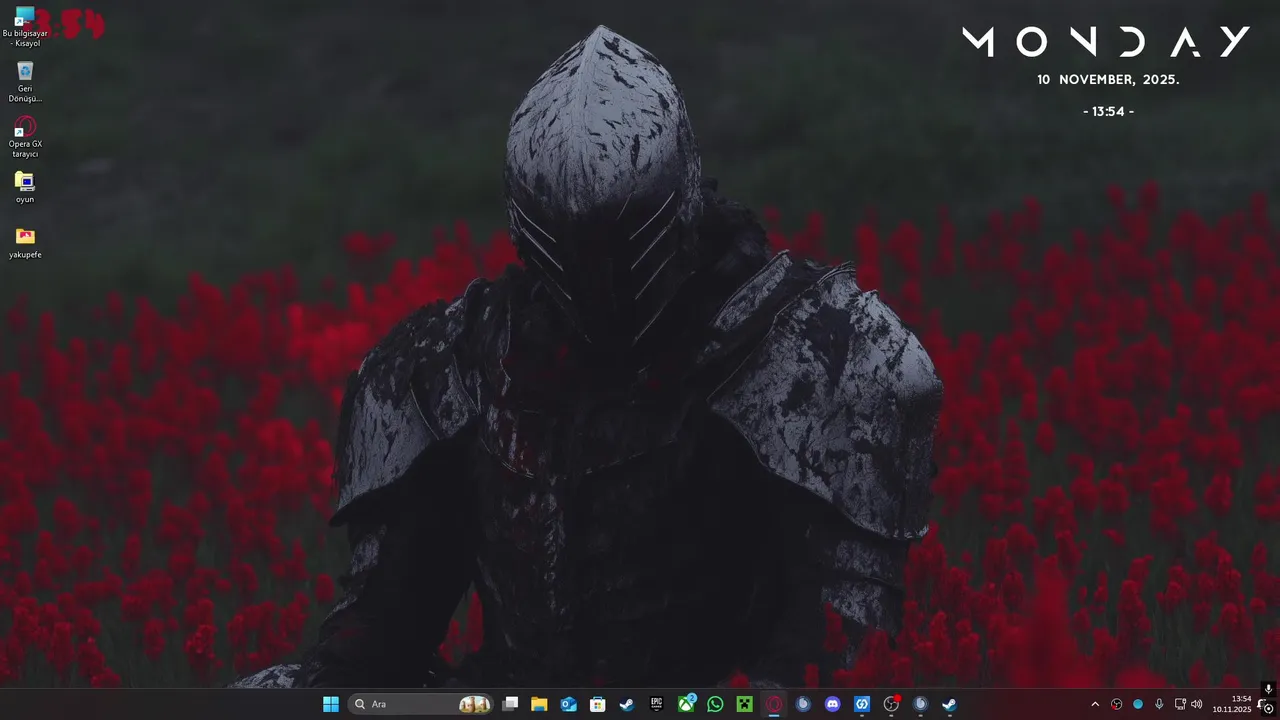Open the running Steam window icon at taskbar end
This screenshot has width=1280, height=720.
click(949, 704)
